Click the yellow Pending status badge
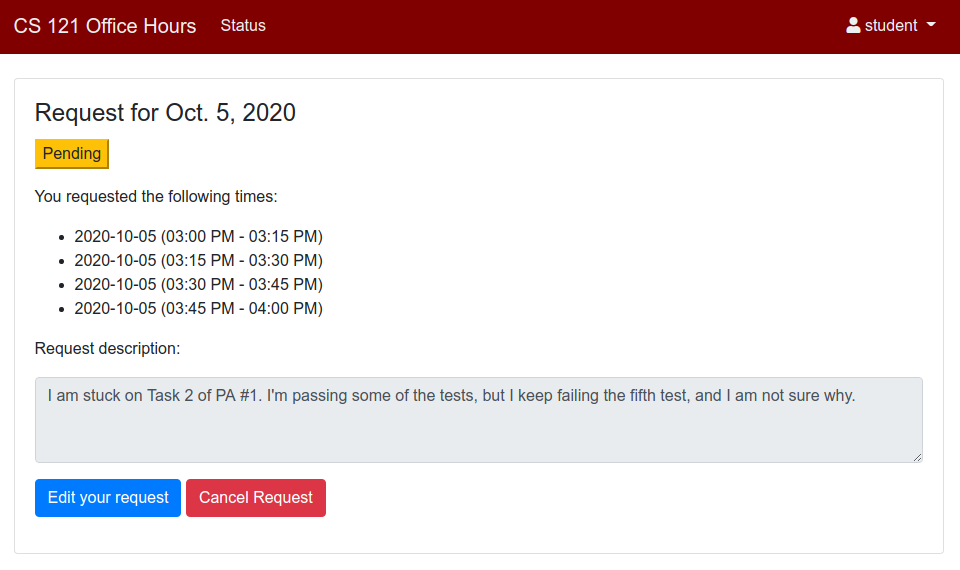This screenshot has width=960, height=570. (72, 154)
